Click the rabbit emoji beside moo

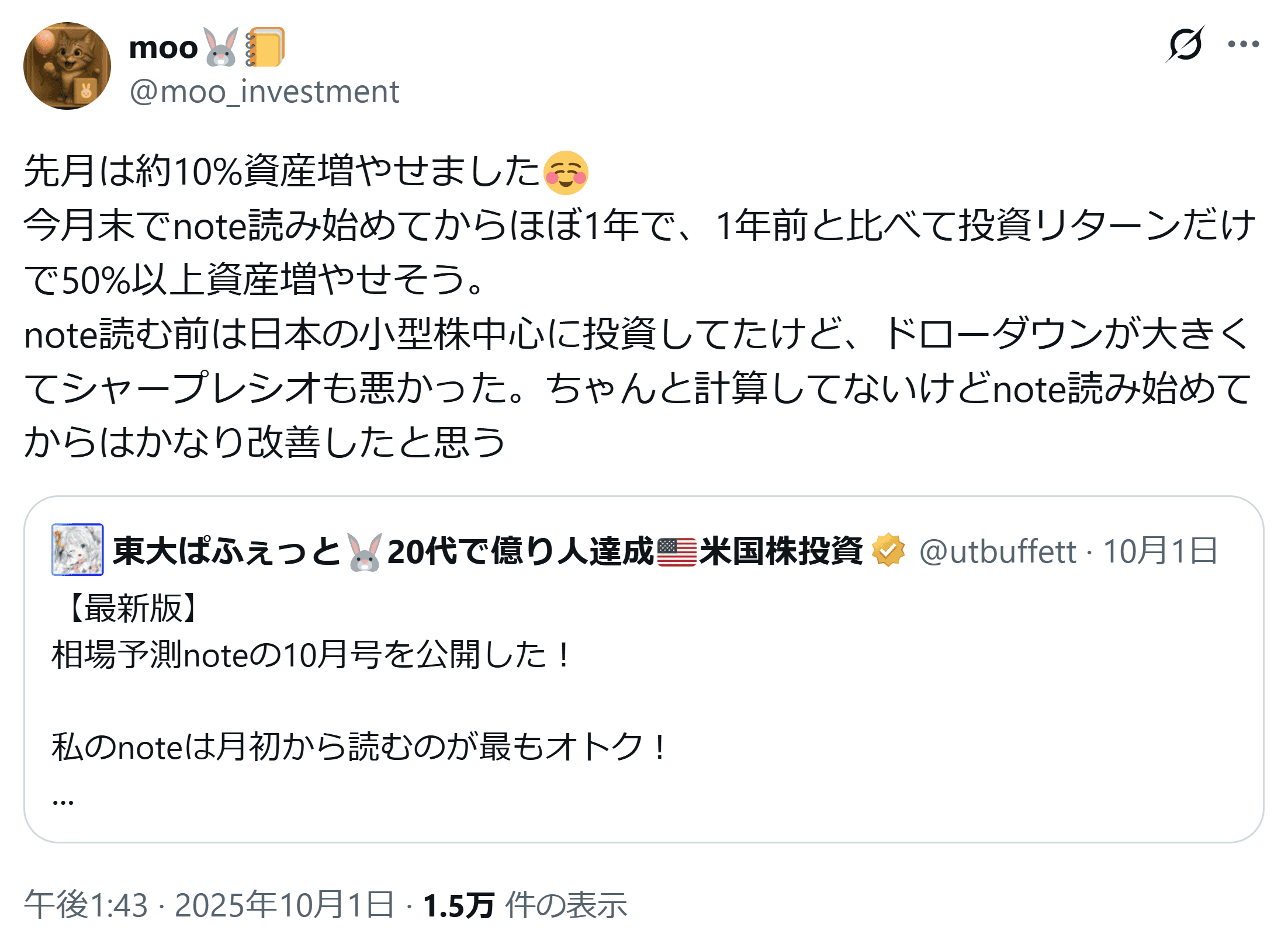(221, 47)
